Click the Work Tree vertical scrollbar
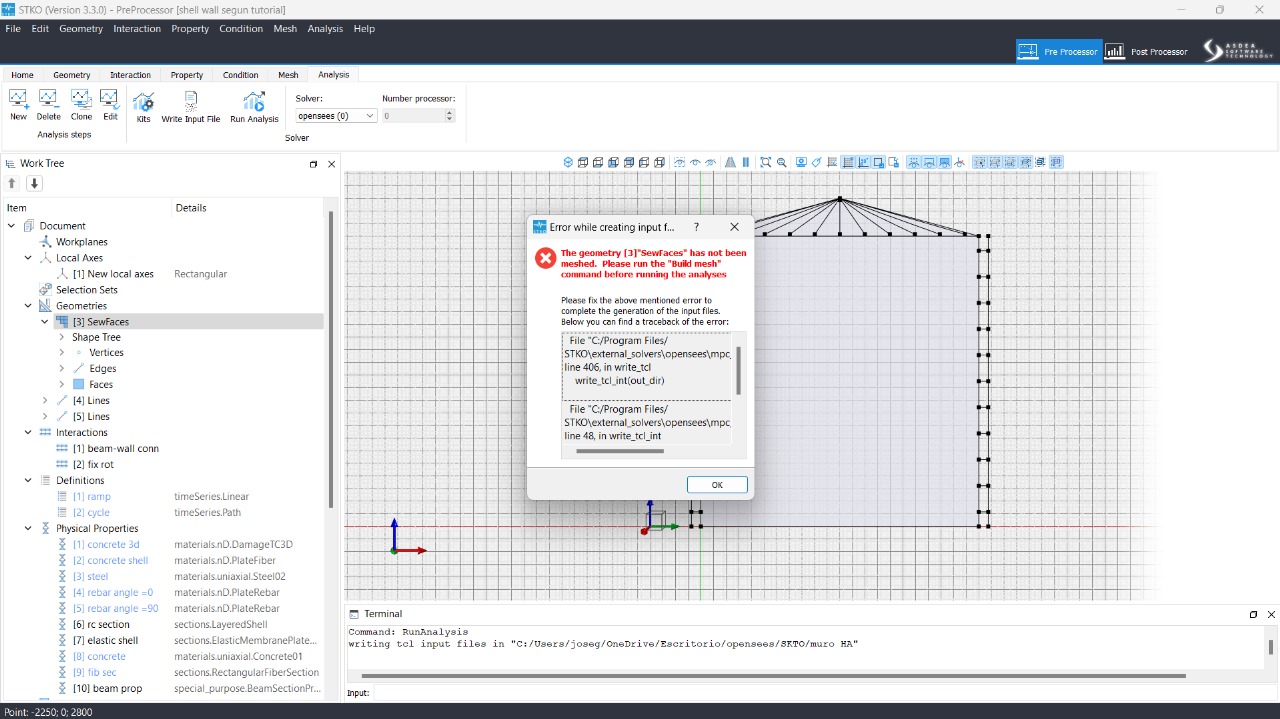This screenshot has height=719, width=1280. (x=331, y=360)
